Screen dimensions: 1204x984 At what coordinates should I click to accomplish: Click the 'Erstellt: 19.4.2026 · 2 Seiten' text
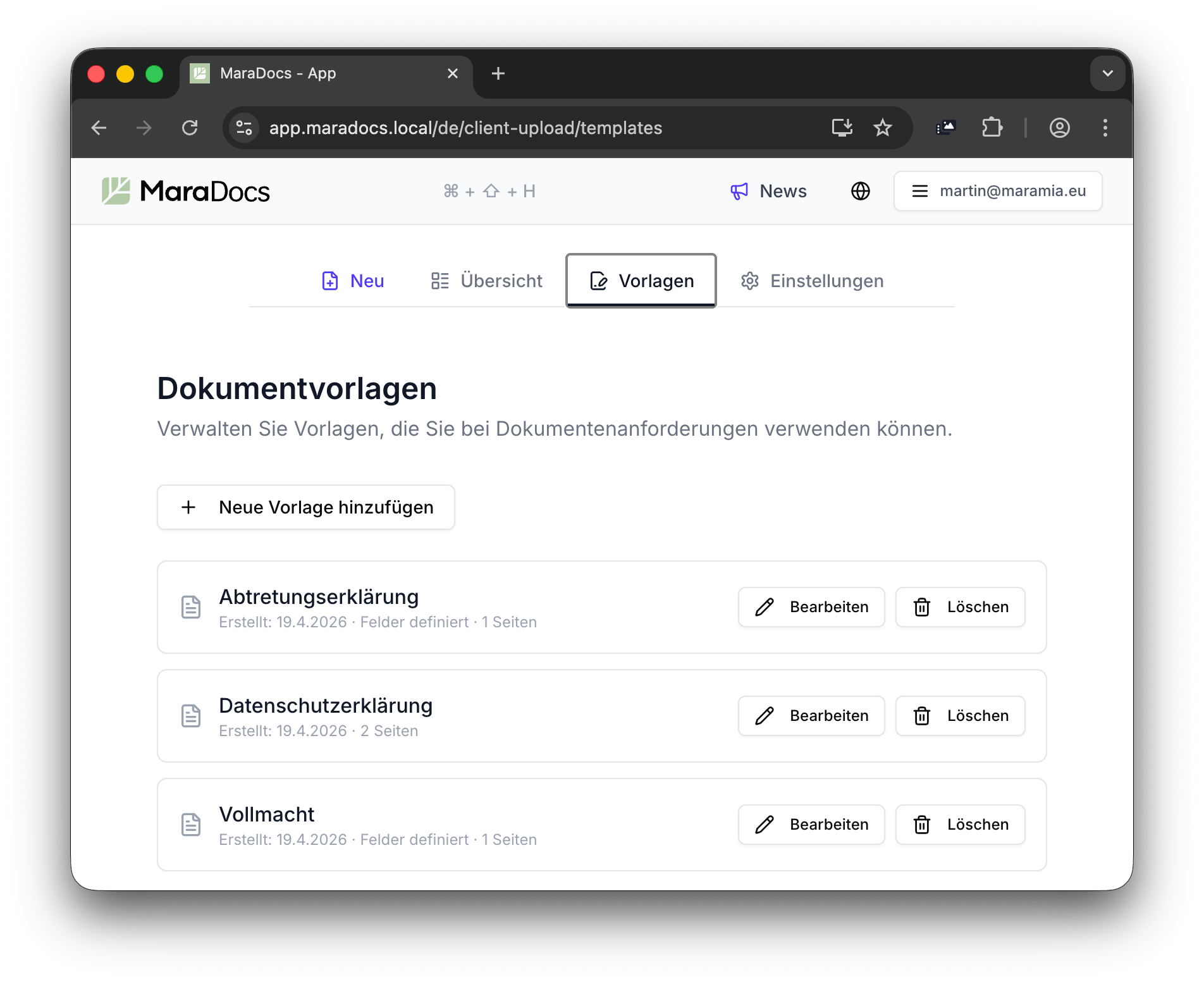point(319,731)
